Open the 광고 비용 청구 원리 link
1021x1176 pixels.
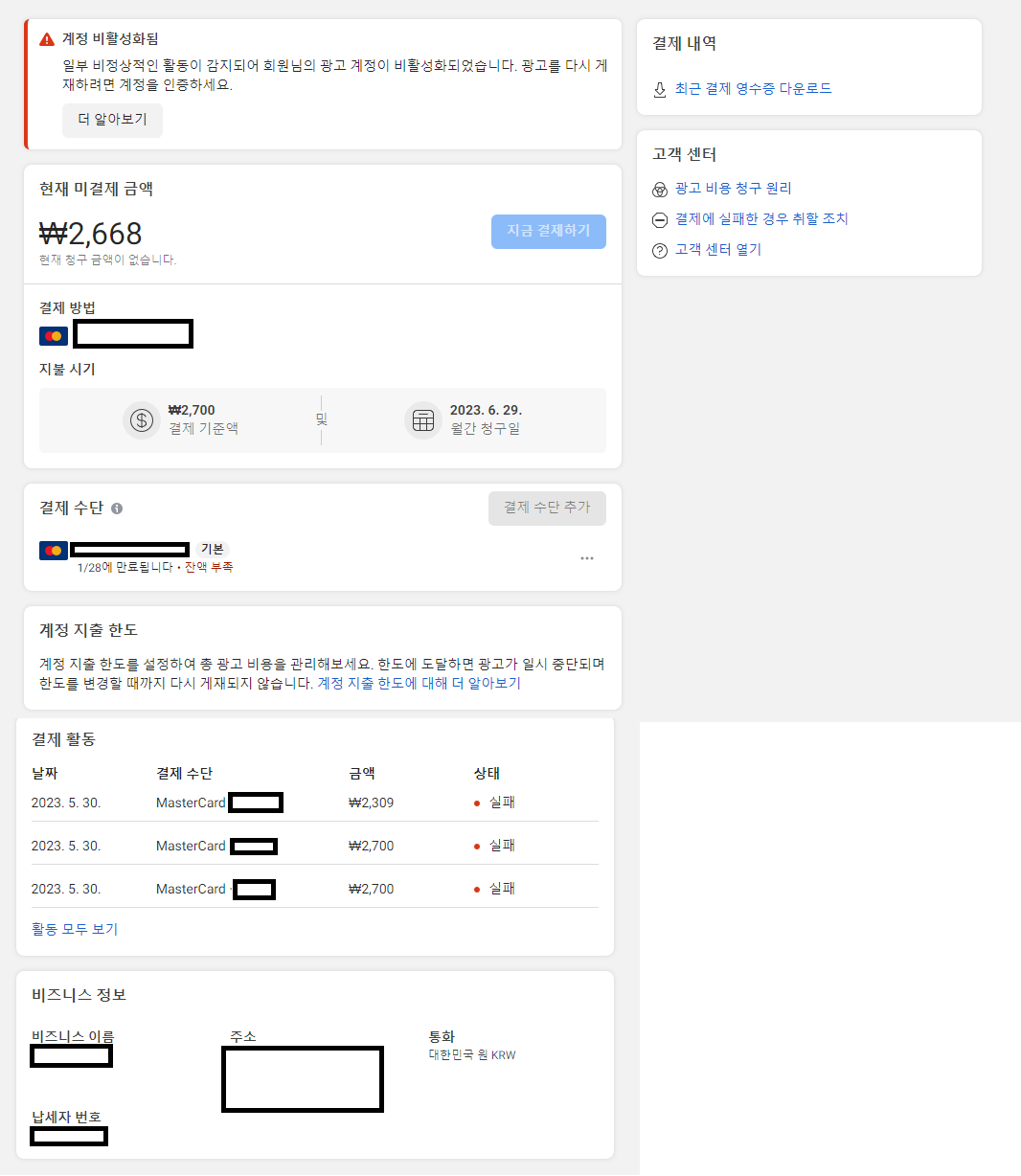733,189
